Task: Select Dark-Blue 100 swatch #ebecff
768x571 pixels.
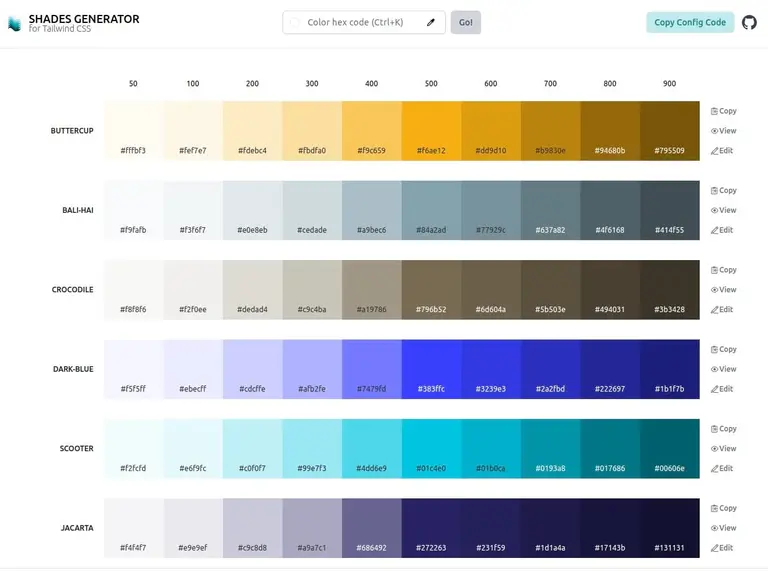Action: (x=193, y=369)
